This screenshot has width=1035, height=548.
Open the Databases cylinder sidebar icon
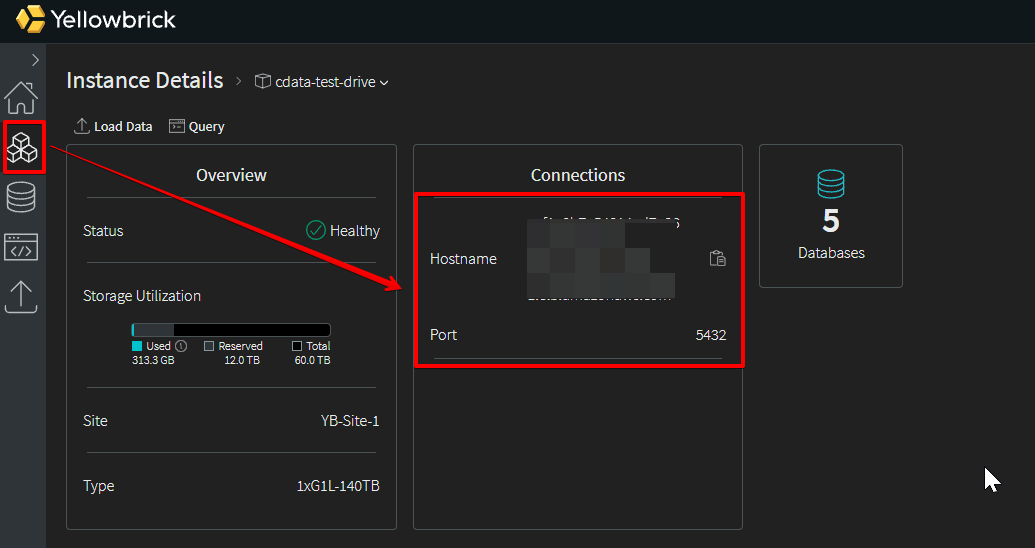click(21, 197)
